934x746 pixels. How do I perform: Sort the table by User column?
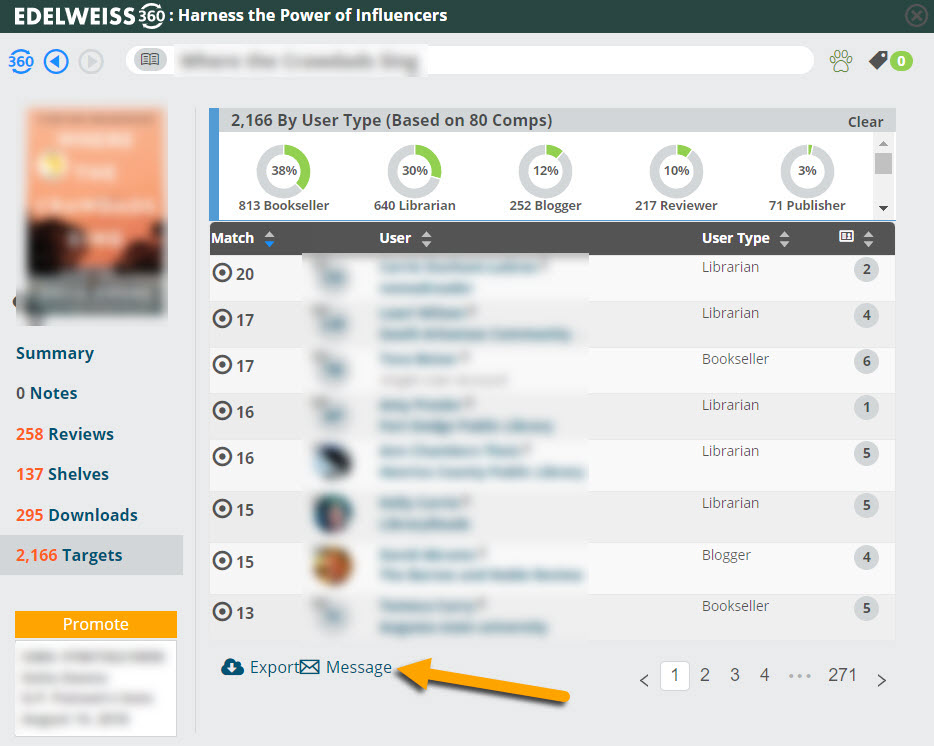427,239
